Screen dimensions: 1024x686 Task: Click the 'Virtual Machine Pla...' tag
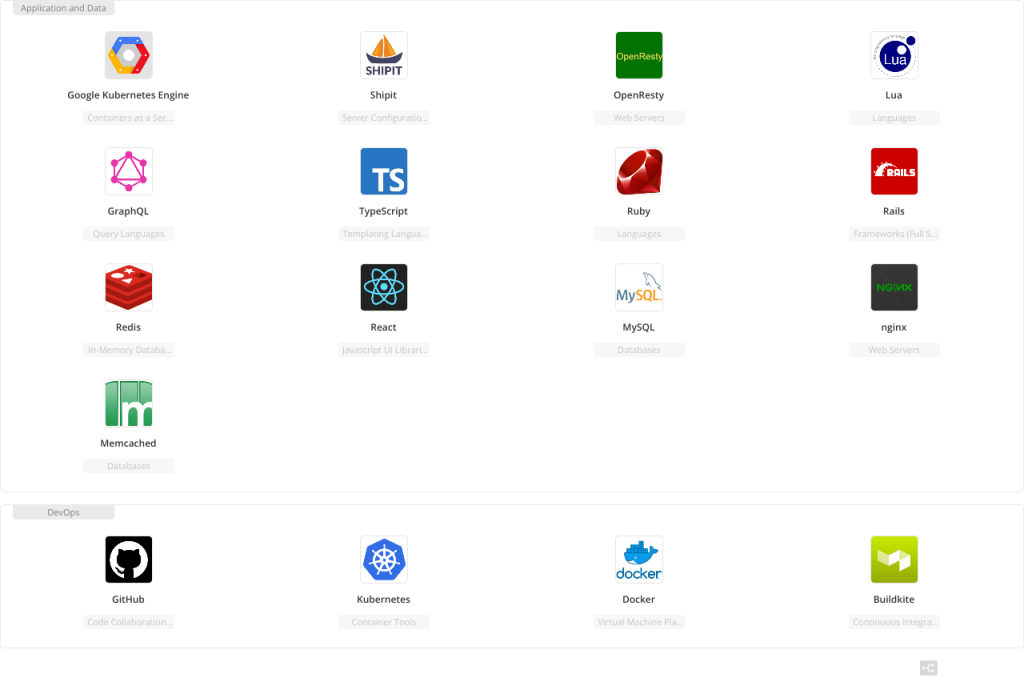tap(639, 622)
